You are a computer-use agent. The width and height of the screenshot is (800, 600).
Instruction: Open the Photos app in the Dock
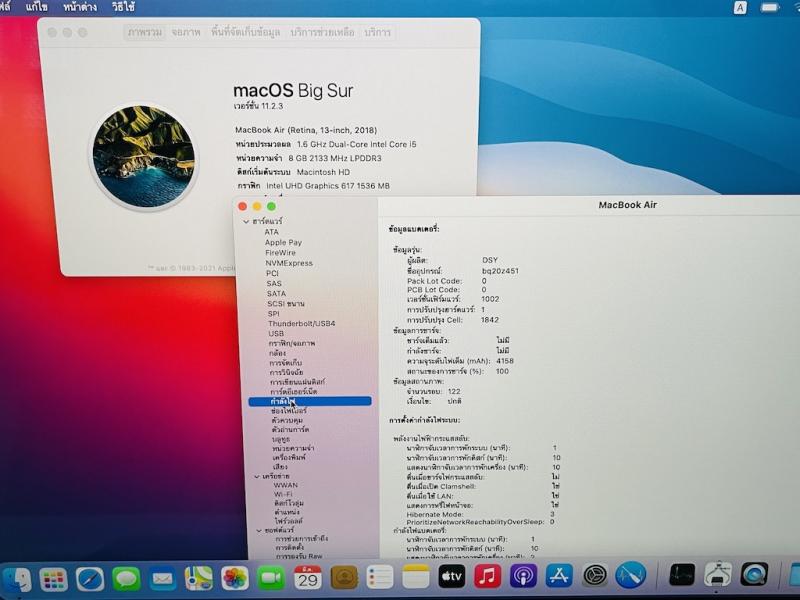click(x=235, y=578)
